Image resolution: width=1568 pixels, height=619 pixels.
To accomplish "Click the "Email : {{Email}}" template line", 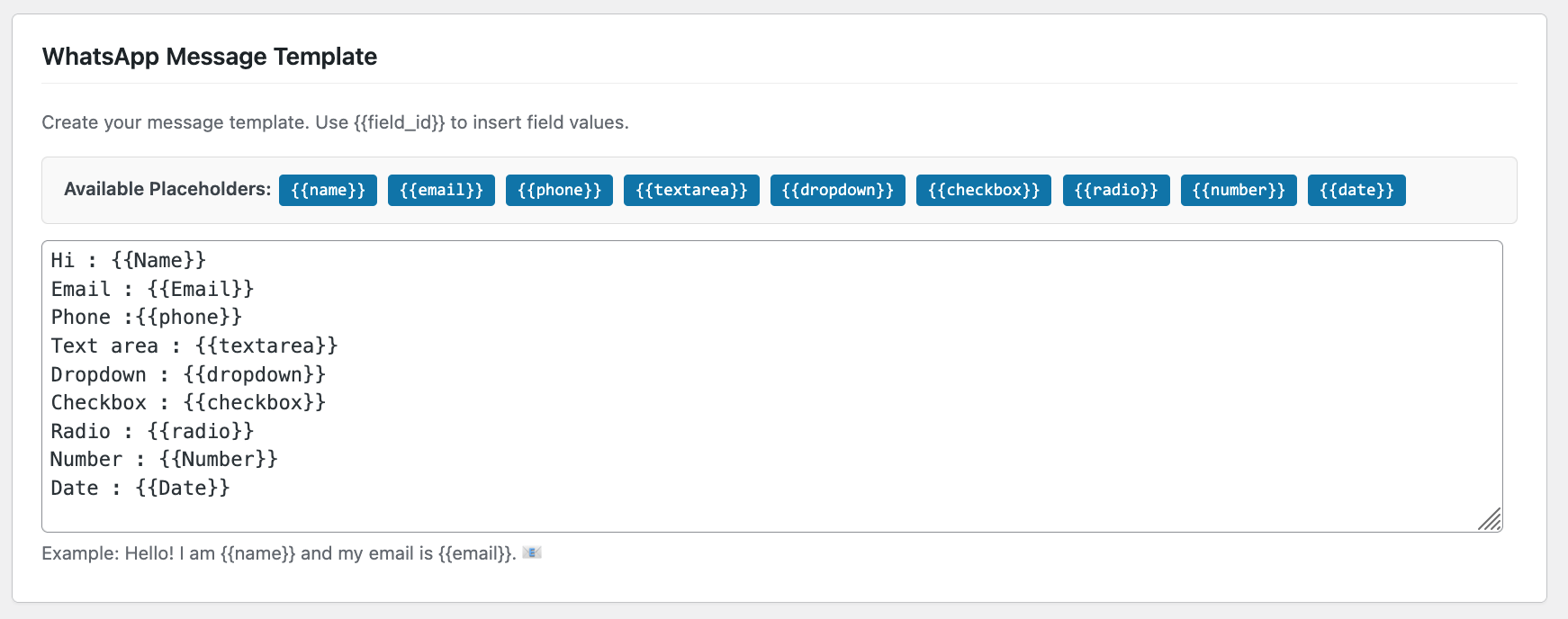I will pos(152,290).
